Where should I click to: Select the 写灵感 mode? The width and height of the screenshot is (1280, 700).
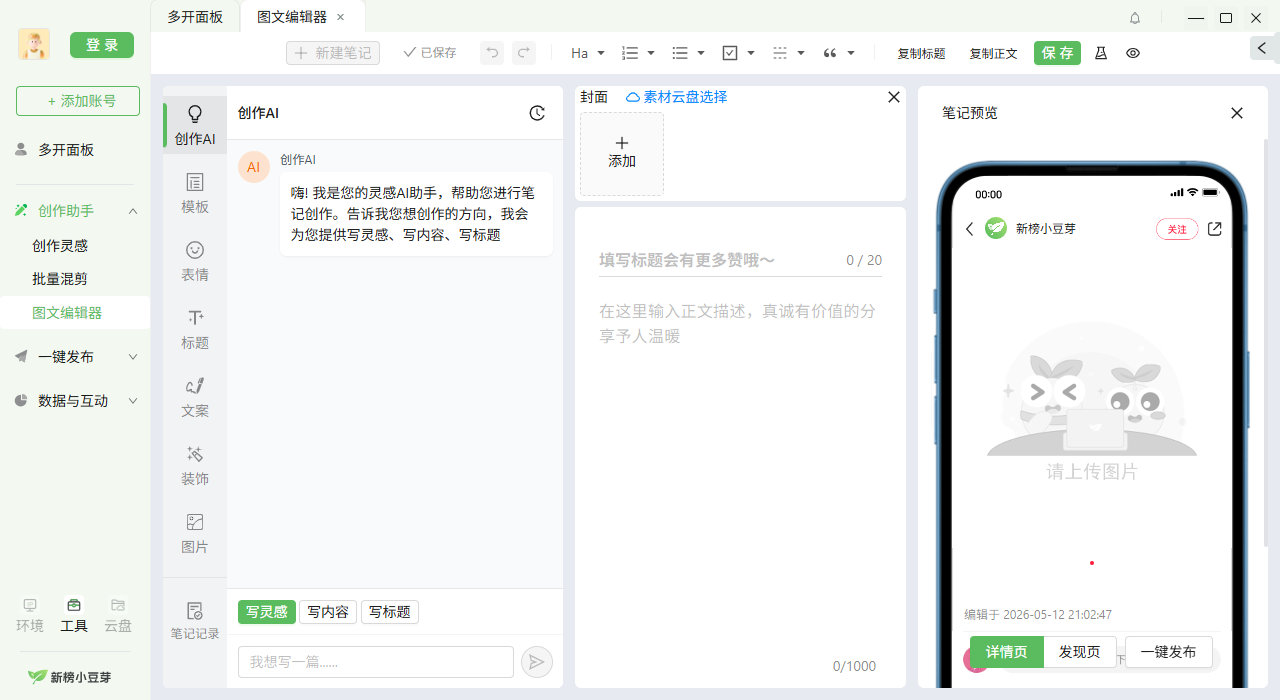pos(267,612)
